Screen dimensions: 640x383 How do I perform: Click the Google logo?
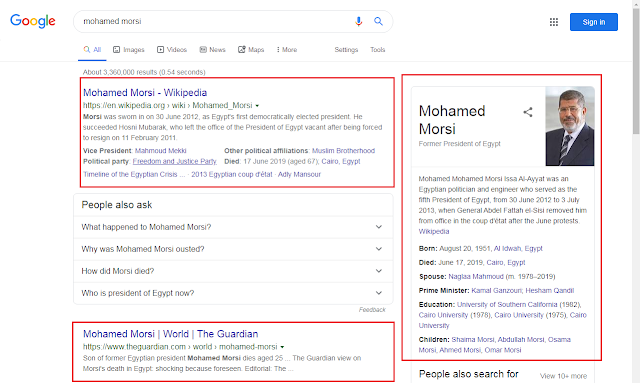(x=33, y=21)
